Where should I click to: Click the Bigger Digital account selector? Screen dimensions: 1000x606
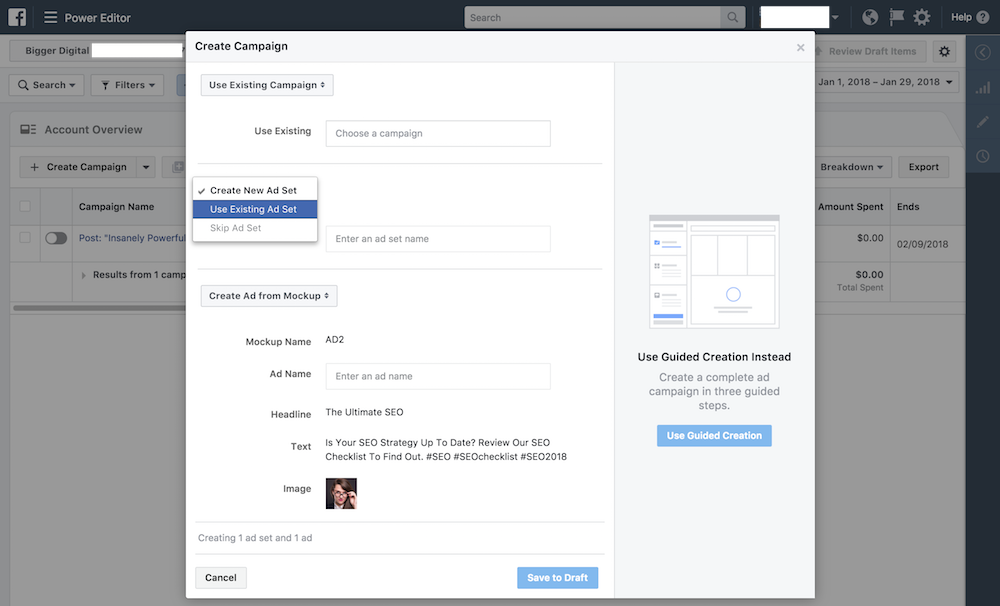tap(98, 50)
